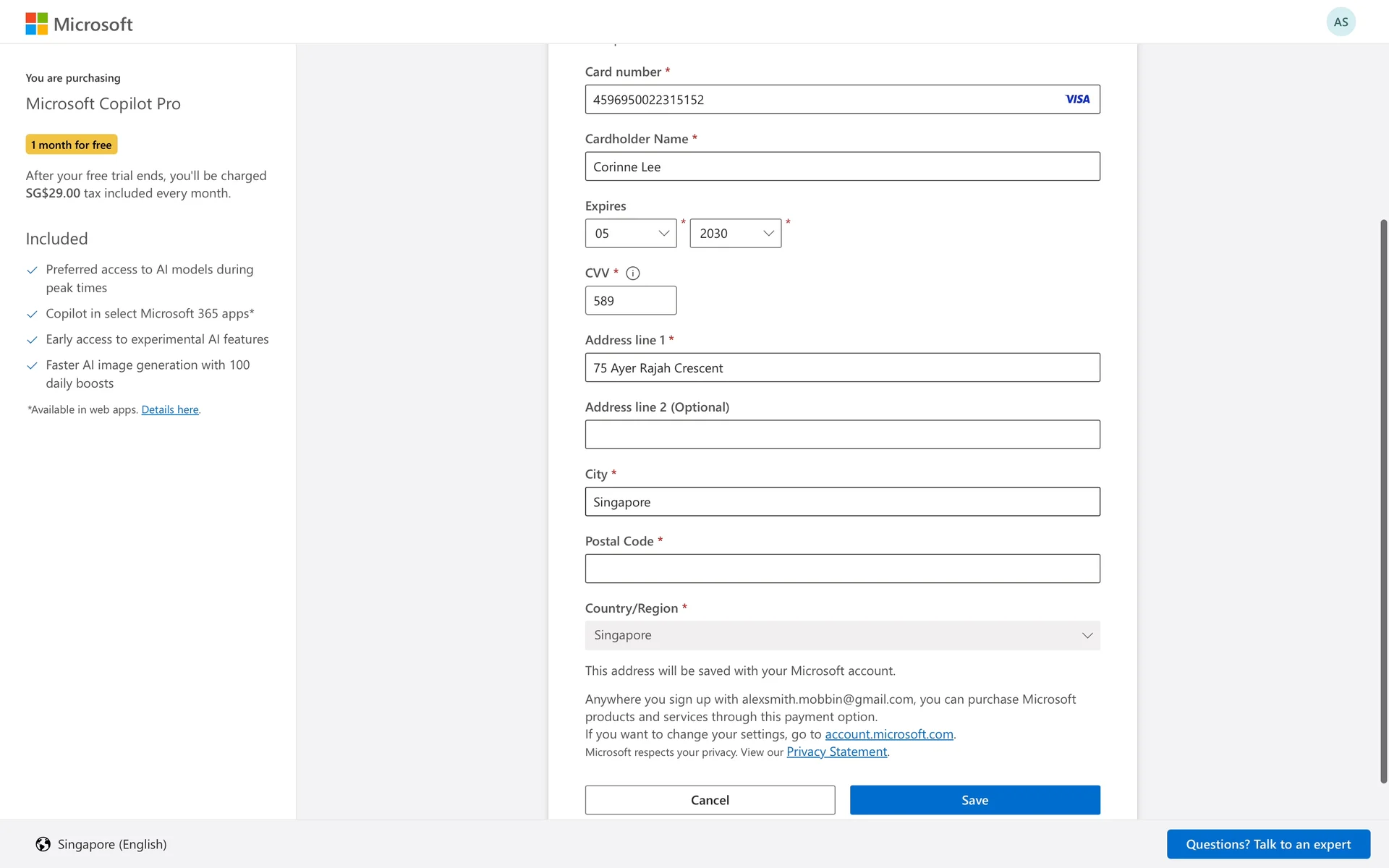1389x868 pixels.
Task: Open the account.microsoft.com link
Action: [888, 734]
